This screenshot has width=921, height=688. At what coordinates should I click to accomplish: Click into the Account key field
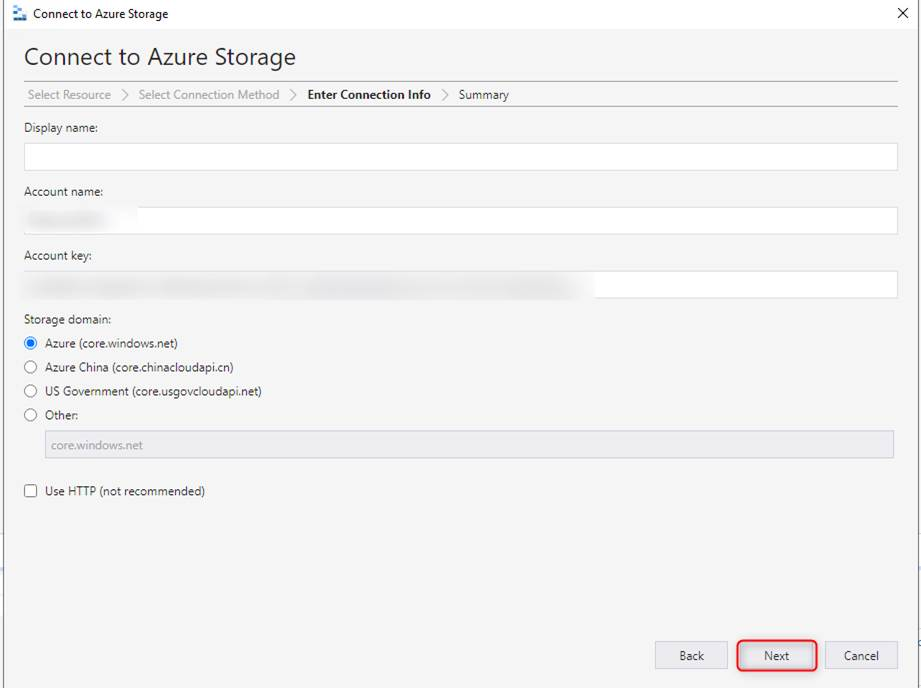[460, 285]
